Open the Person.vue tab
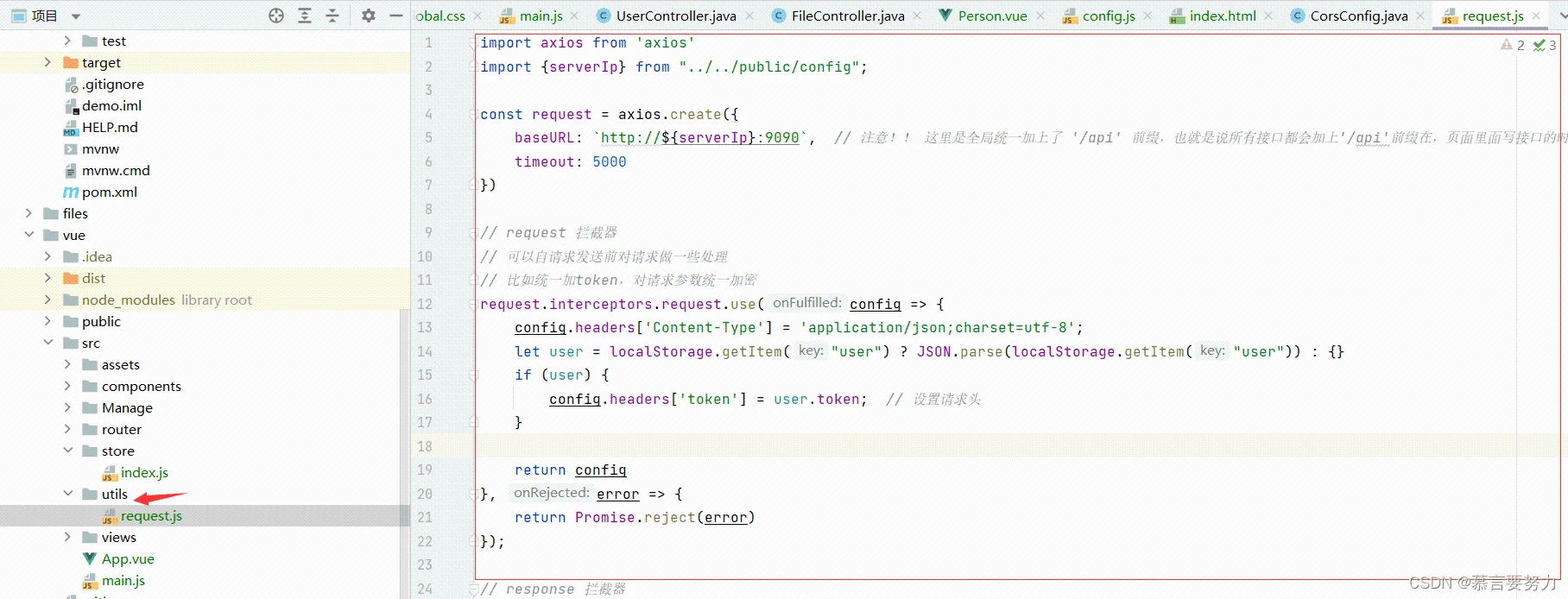1568x599 pixels. (992, 16)
